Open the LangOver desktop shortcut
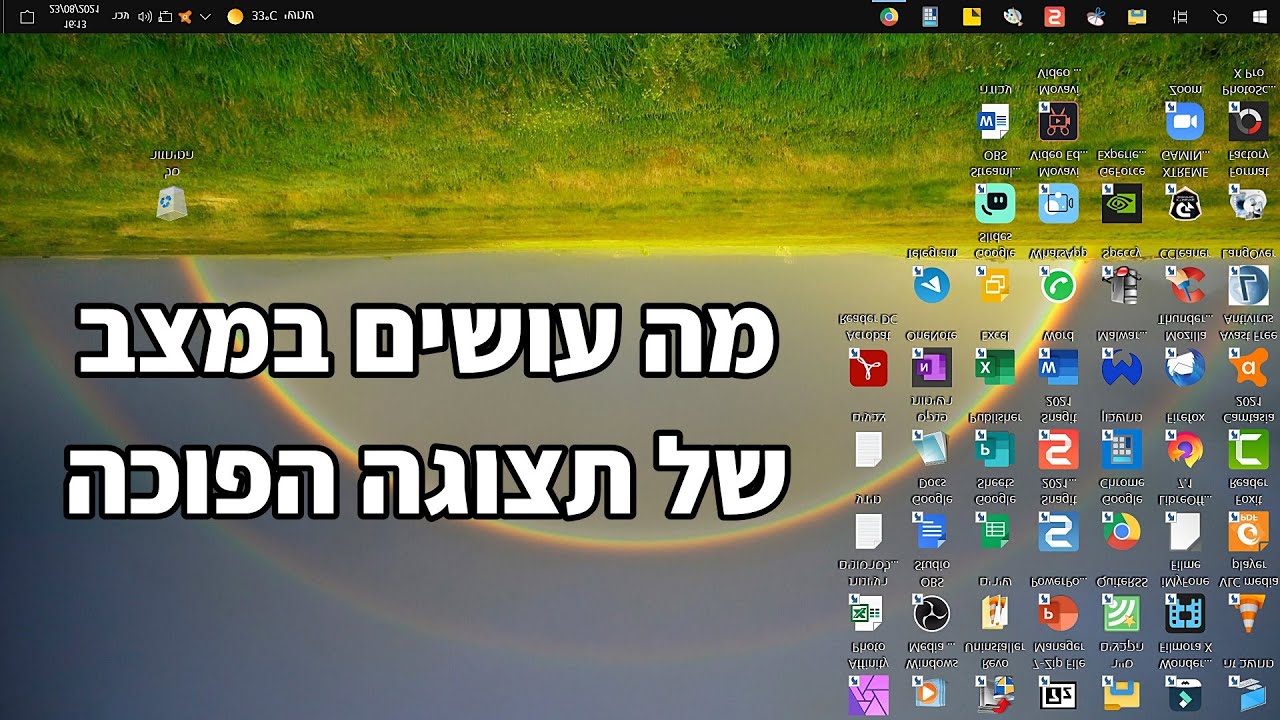Screen dimensions: 1280x720 [x=1247, y=286]
